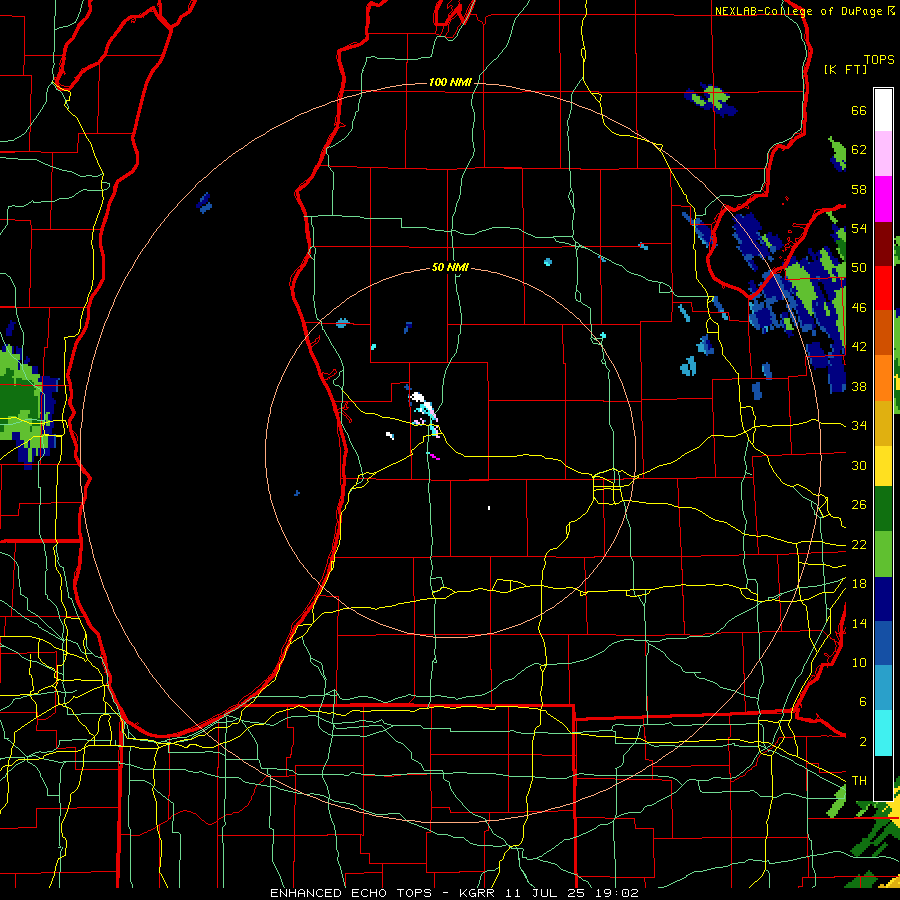
Task: Click the 10 legend value
Action: (859, 662)
